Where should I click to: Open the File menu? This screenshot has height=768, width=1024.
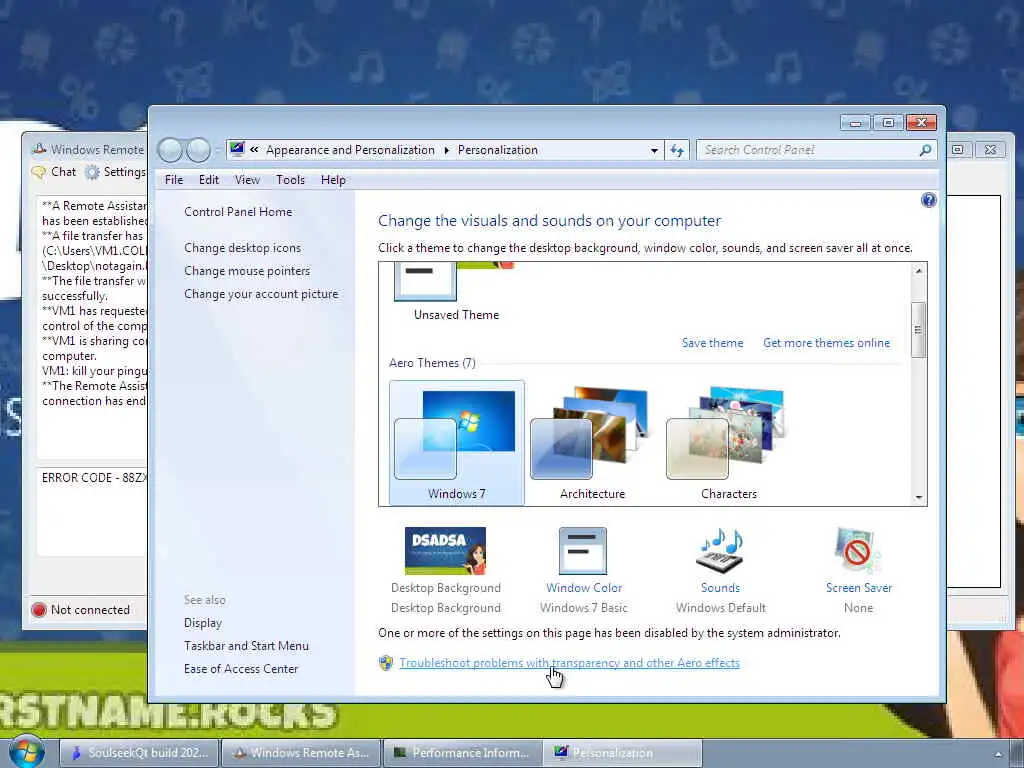point(174,180)
